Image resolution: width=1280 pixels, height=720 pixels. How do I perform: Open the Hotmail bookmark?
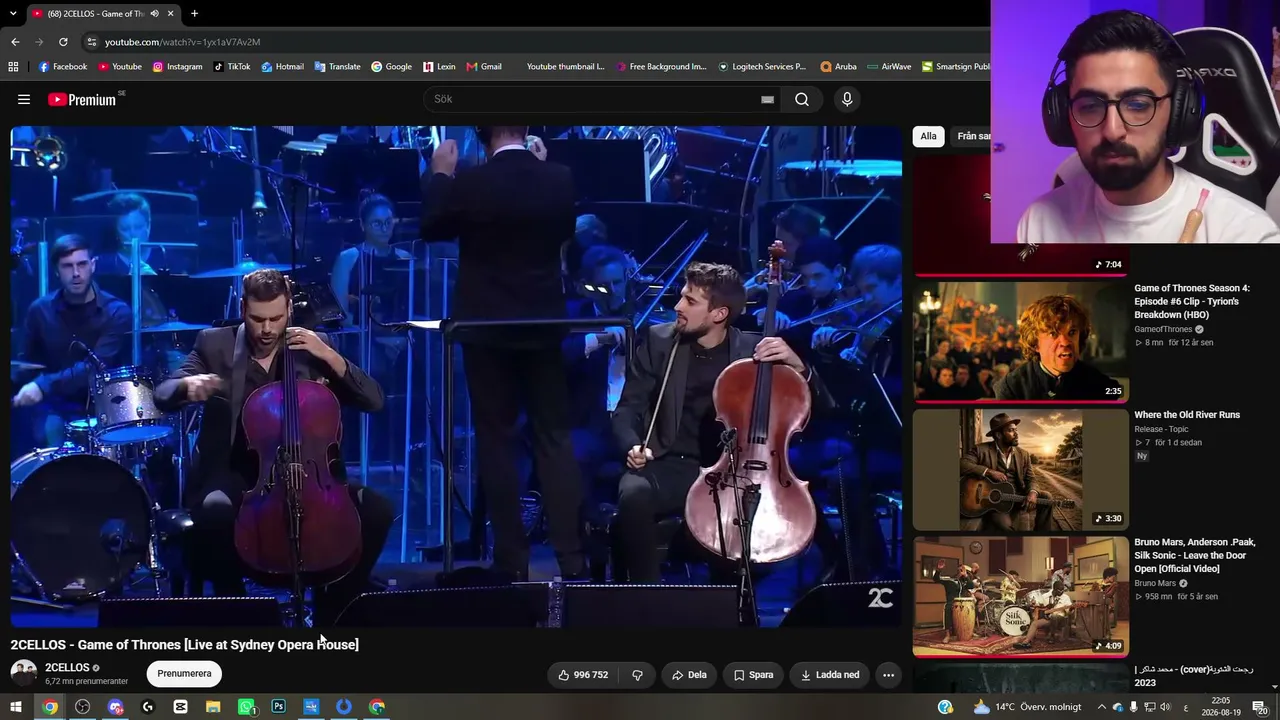[282, 67]
